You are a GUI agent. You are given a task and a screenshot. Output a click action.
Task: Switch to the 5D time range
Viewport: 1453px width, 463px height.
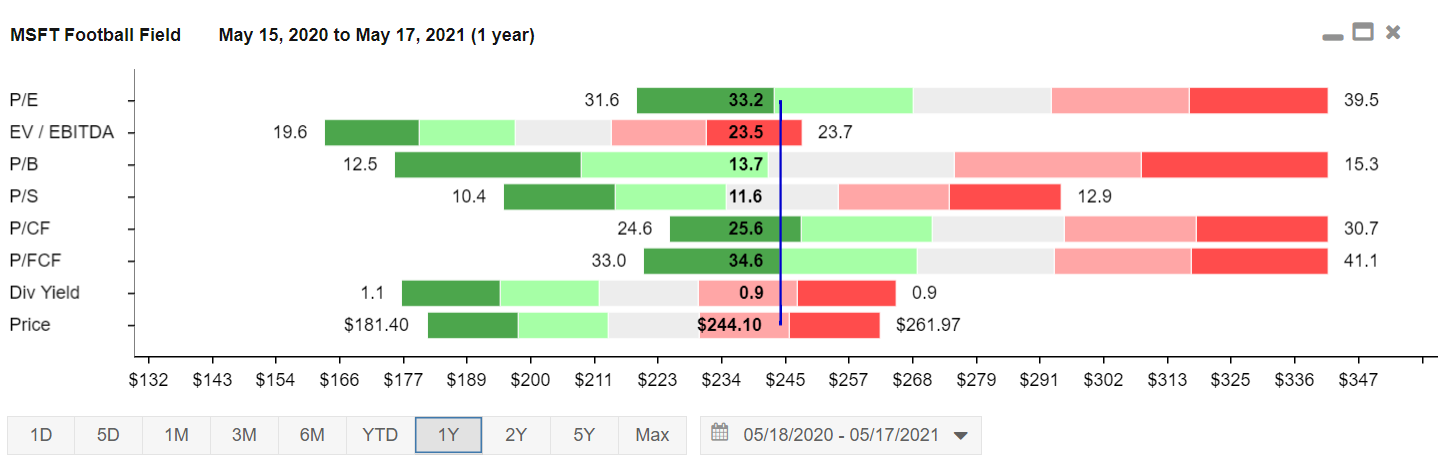[x=108, y=435]
